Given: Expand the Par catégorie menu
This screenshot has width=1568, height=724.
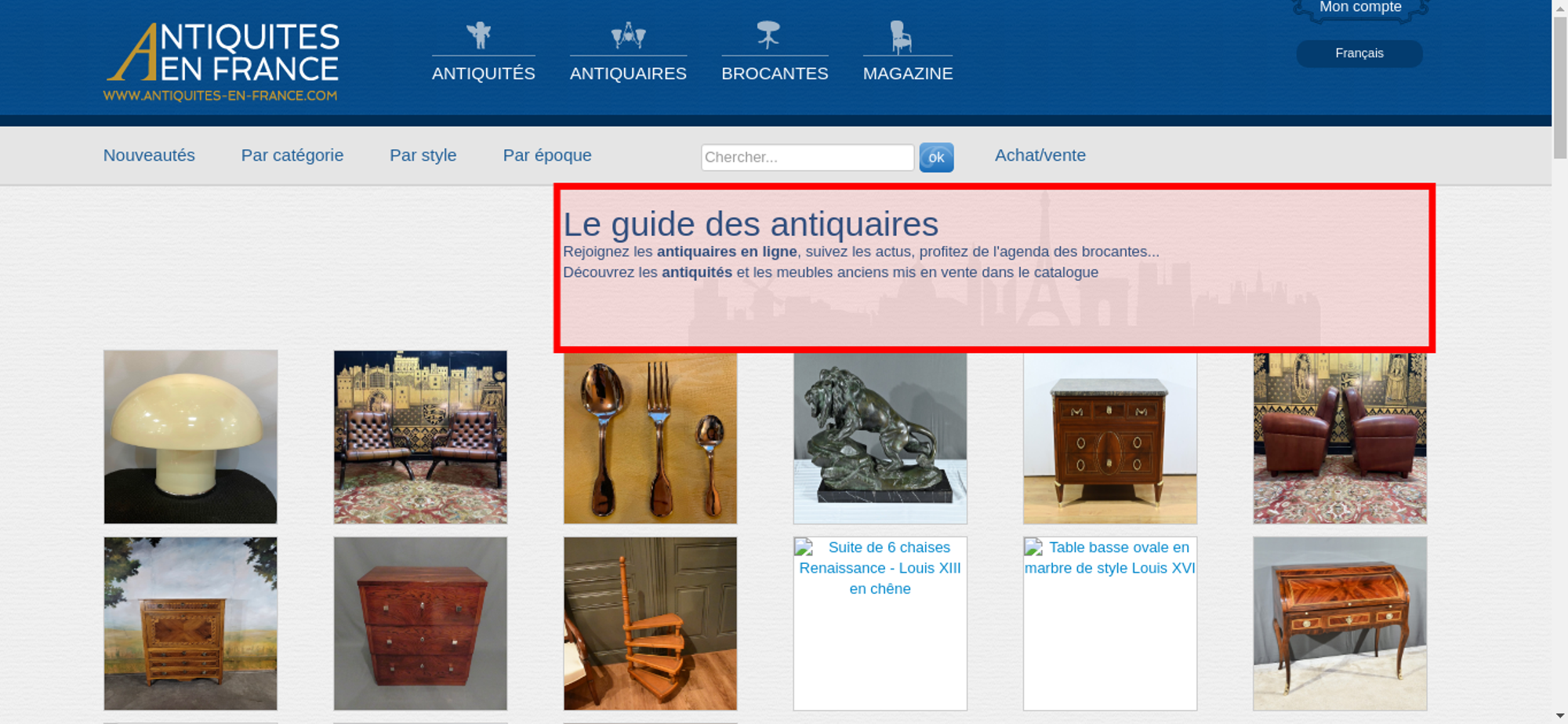Looking at the screenshot, I should point(292,155).
